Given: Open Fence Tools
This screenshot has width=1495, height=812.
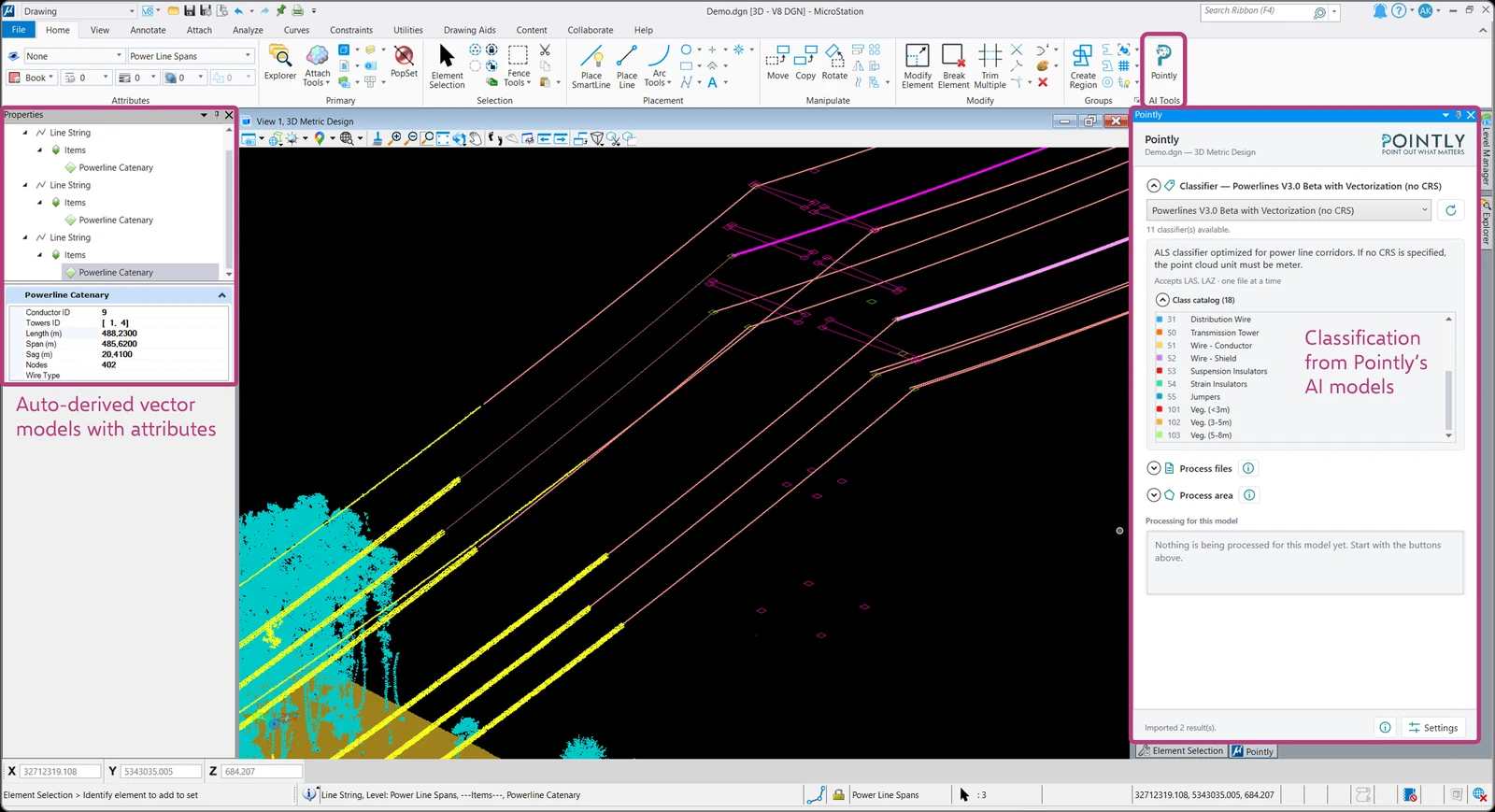Looking at the screenshot, I should click(x=518, y=65).
